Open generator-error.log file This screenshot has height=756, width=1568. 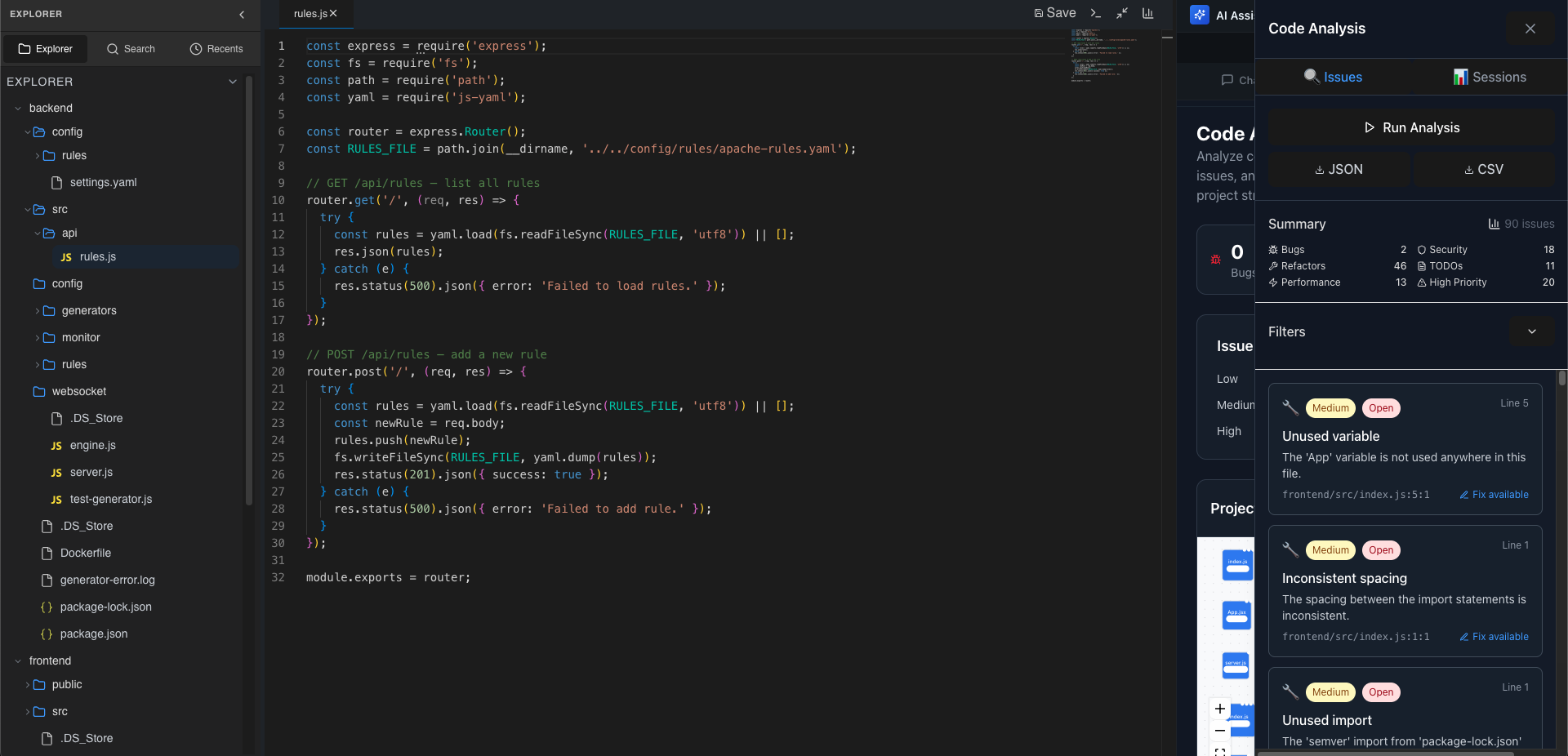[107, 580]
